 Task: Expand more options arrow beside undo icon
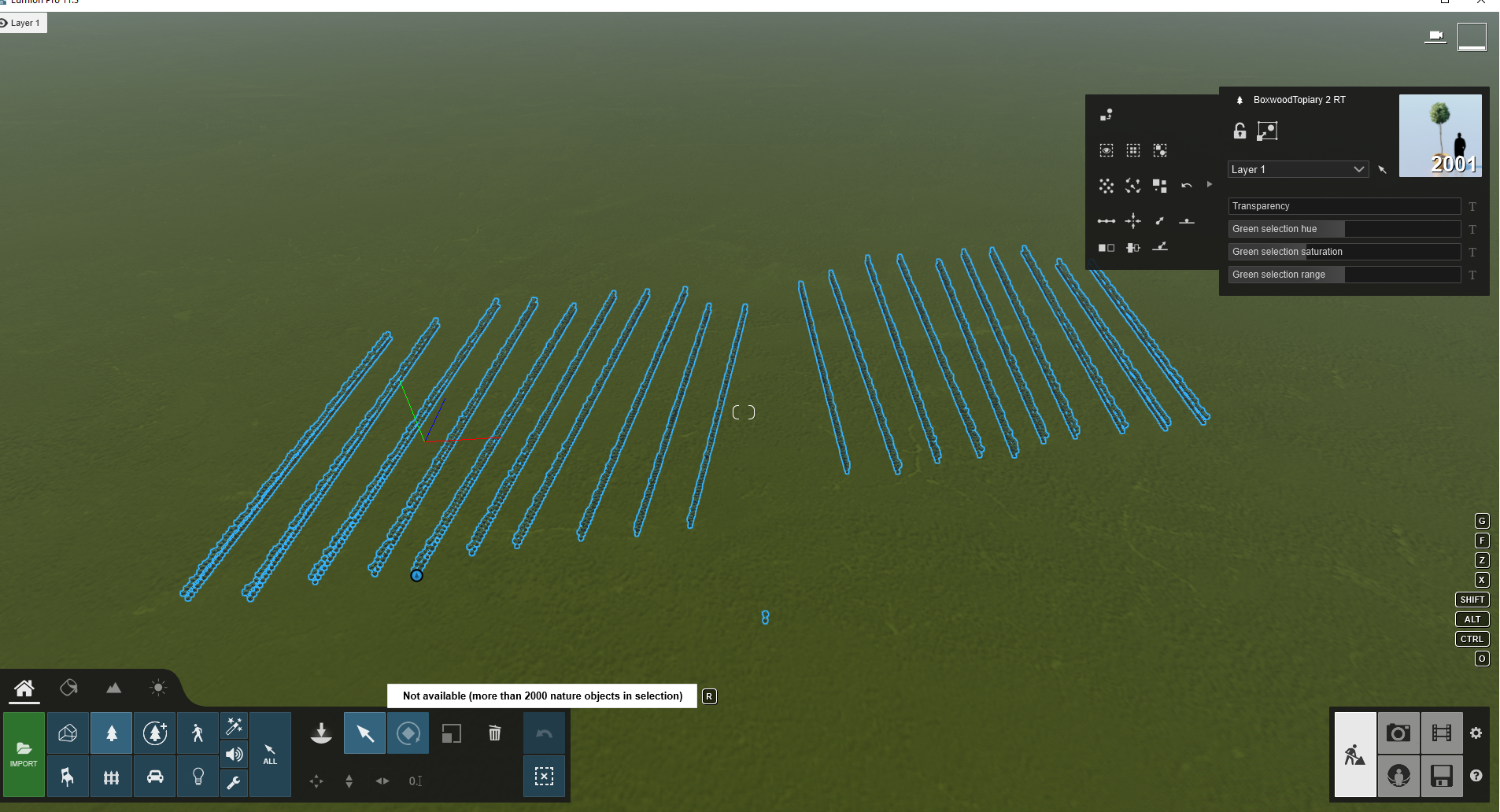[x=1210, y=185]
